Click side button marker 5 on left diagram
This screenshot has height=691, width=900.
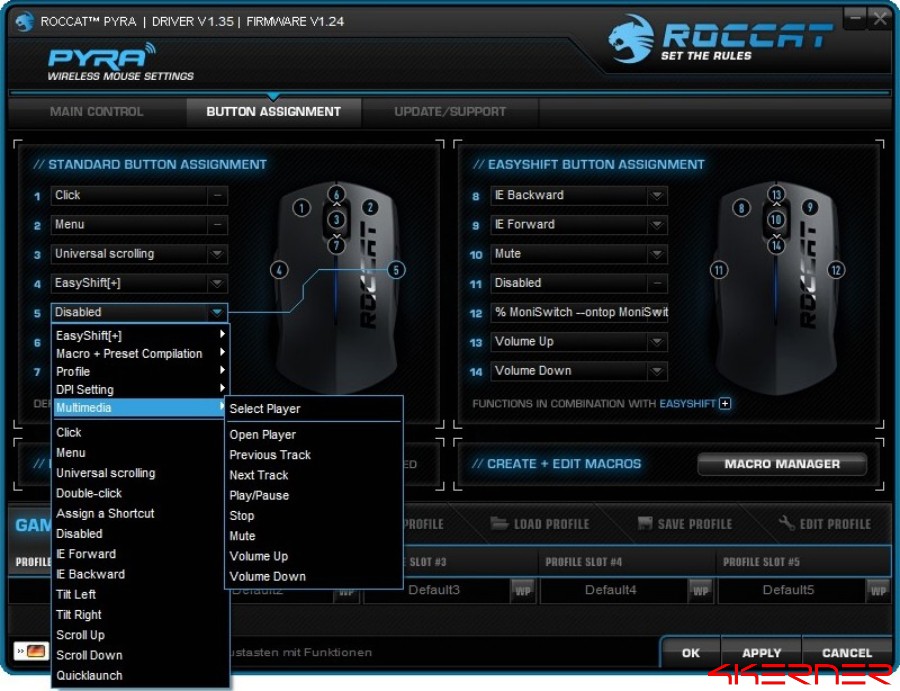click(396, 270)
